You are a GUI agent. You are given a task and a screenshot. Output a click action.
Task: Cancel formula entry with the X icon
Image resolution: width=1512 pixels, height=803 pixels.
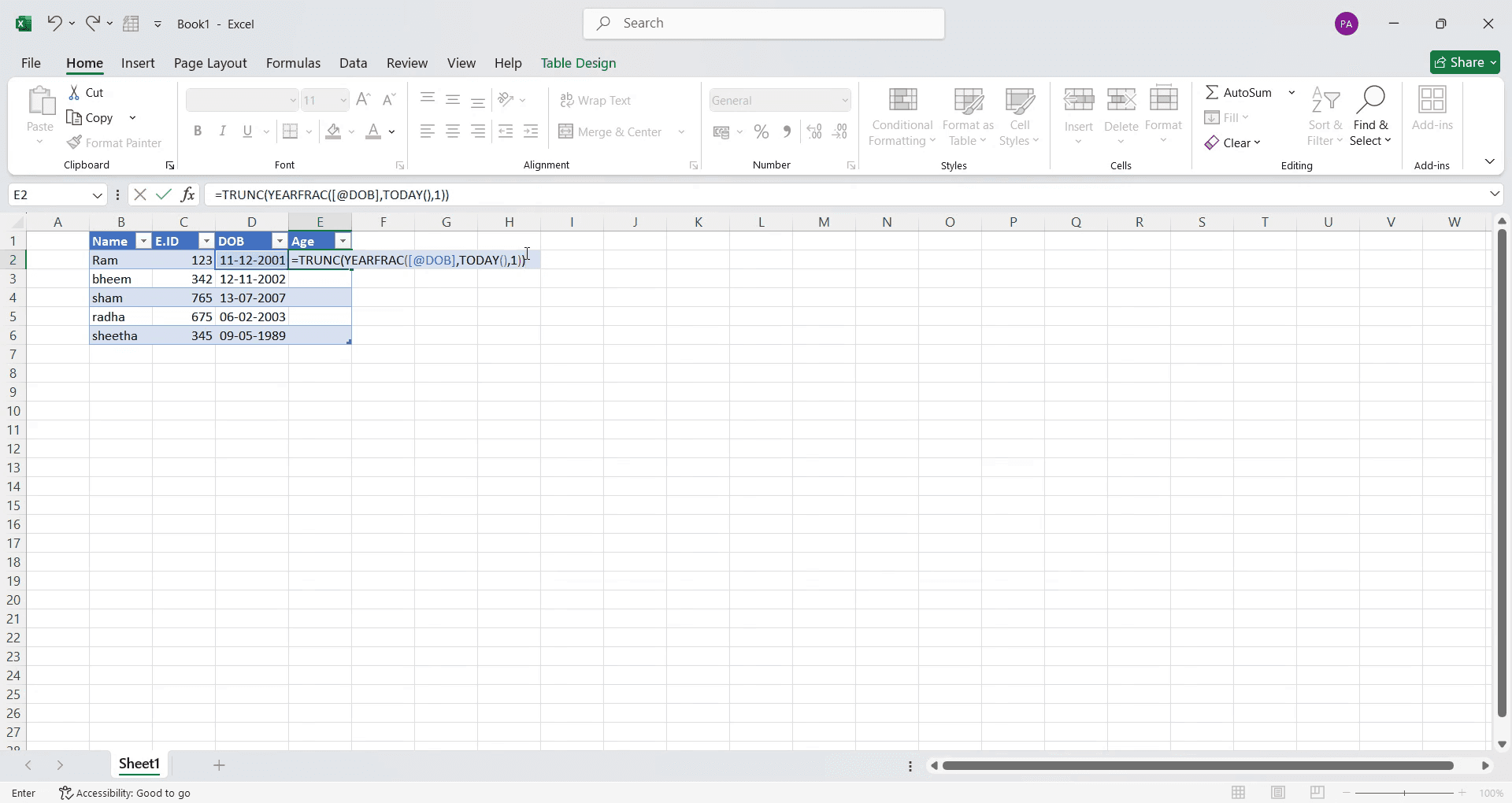point(140,194)
